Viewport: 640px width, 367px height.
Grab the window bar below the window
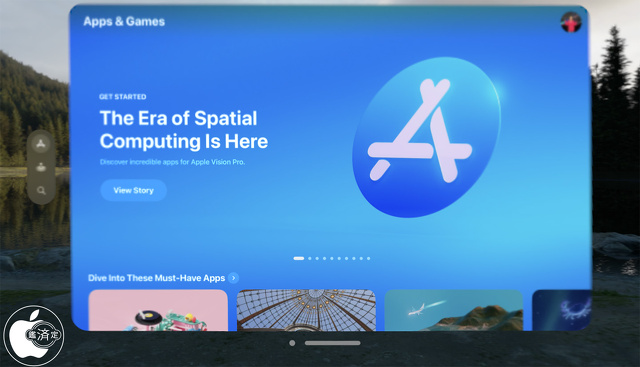point(333,343)
